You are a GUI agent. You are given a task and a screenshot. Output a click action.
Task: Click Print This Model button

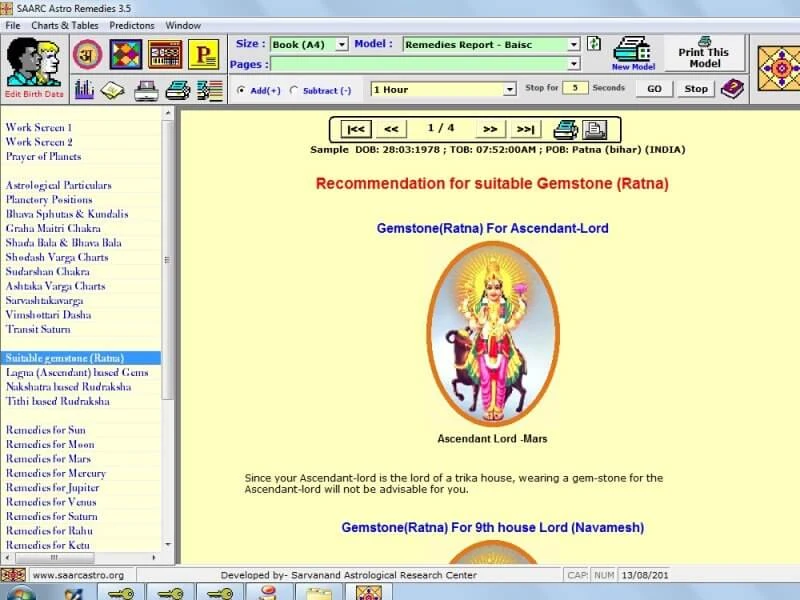pos(704,53)
